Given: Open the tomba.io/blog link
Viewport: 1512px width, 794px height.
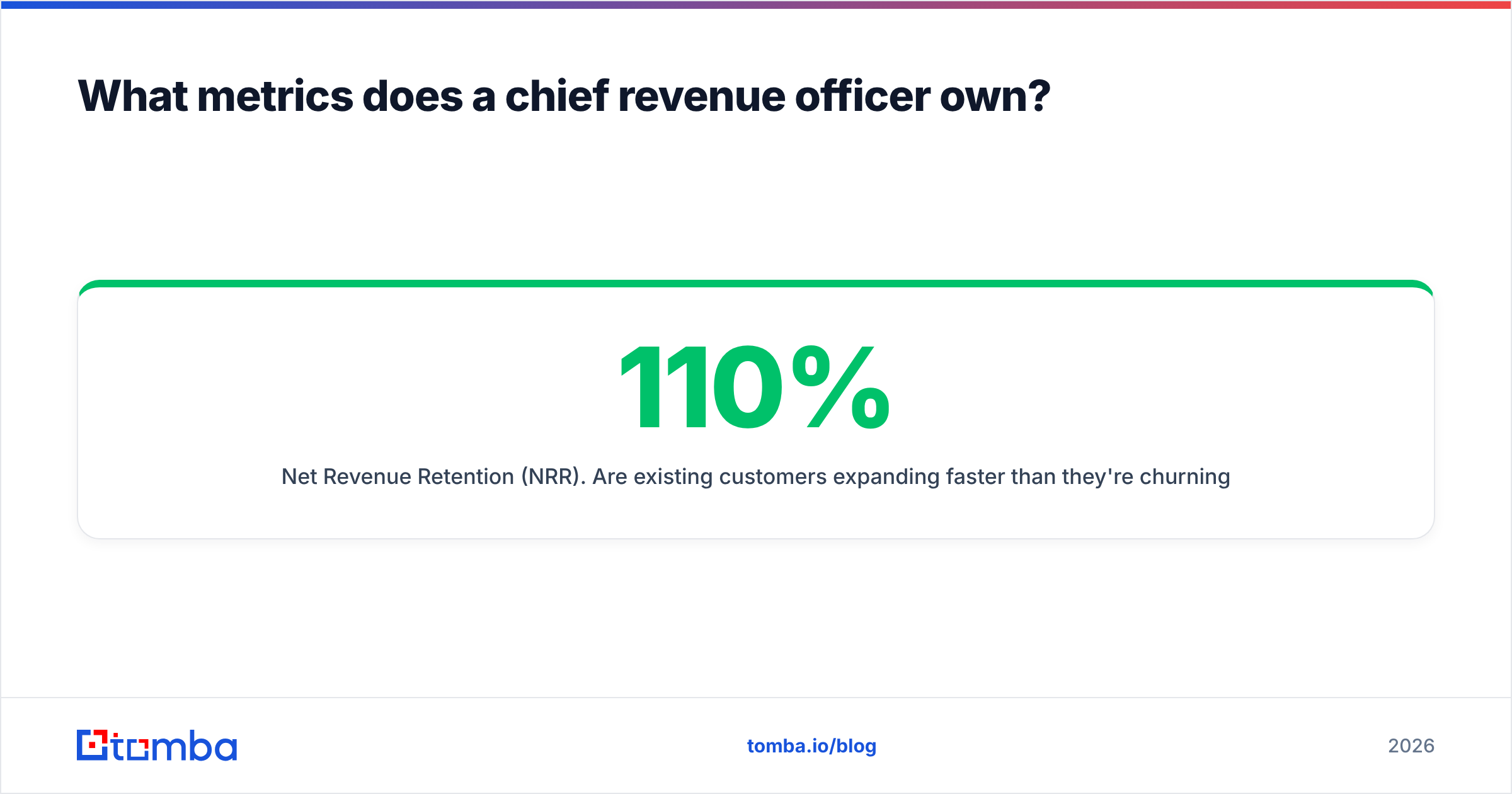Looking at the screenshot, I should (x=811, y=746).
